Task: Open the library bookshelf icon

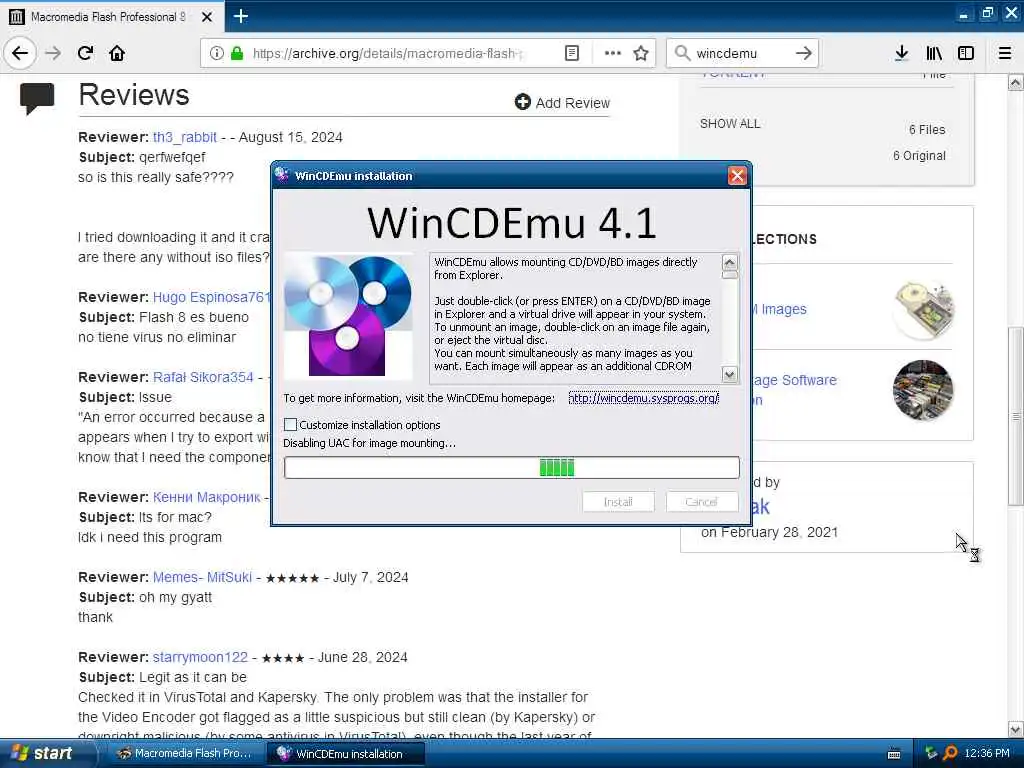Action: coord(934,53)
